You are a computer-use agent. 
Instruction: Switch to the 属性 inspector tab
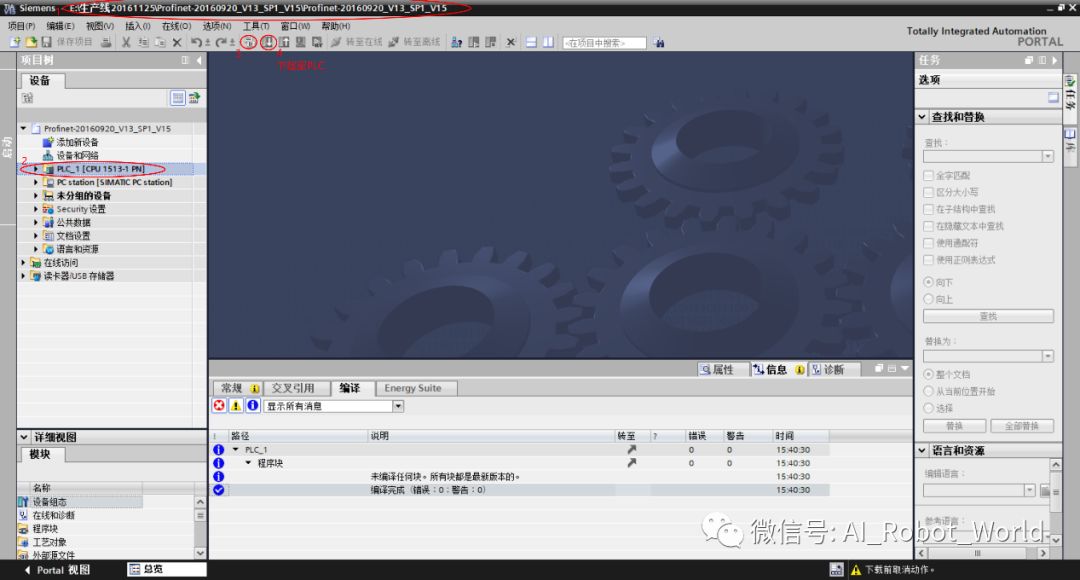point(723,369)
